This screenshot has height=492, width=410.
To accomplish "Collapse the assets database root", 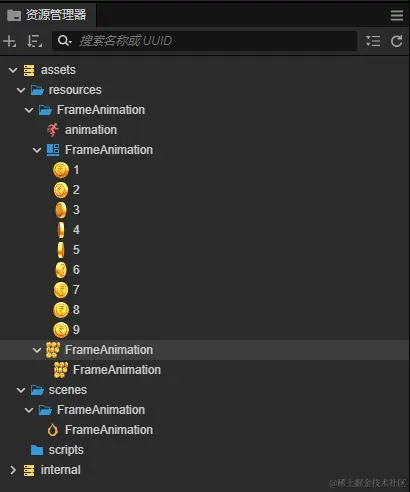I will pos(13,70).
